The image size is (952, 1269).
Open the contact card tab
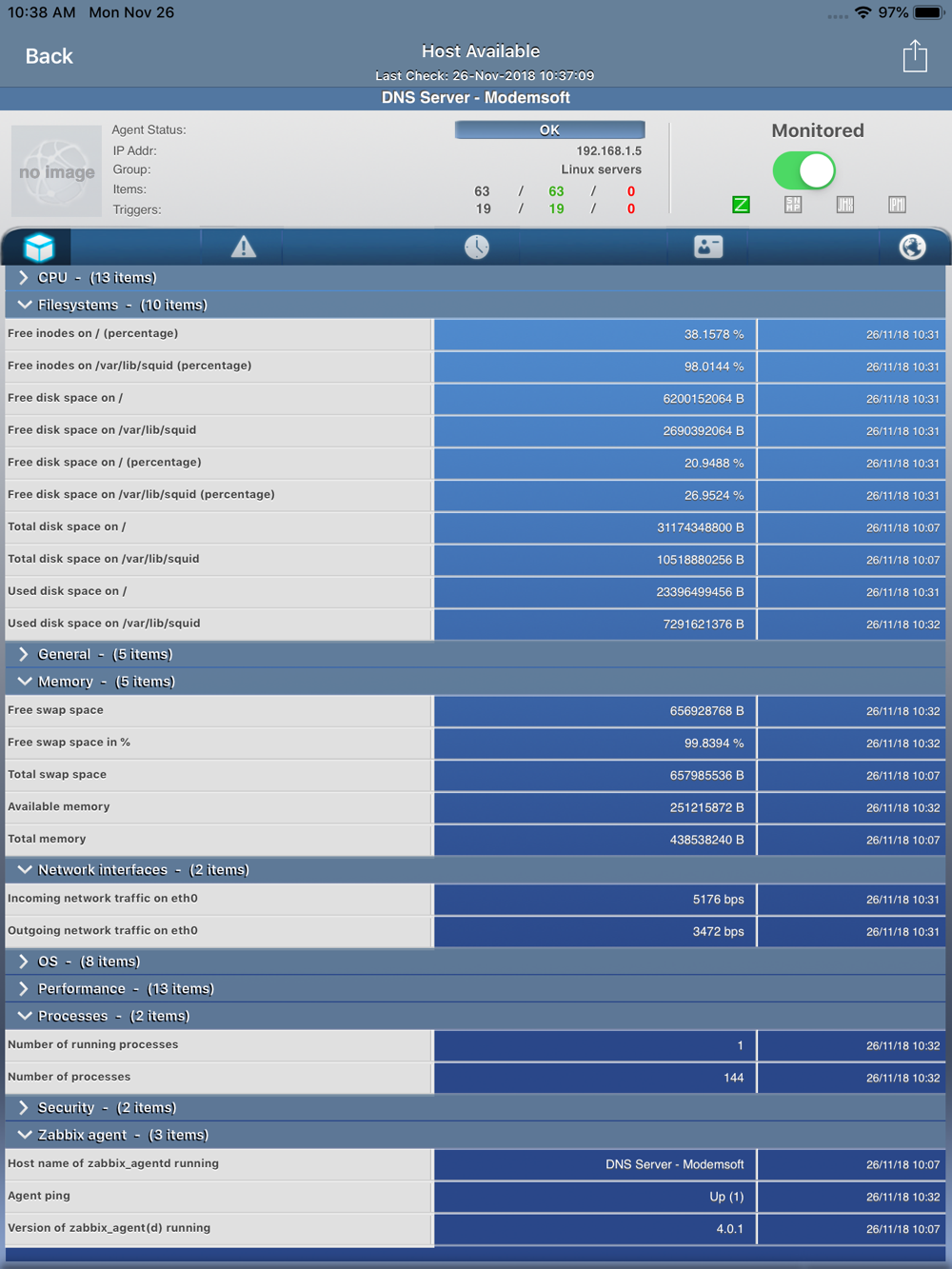[x=708, y=247]
